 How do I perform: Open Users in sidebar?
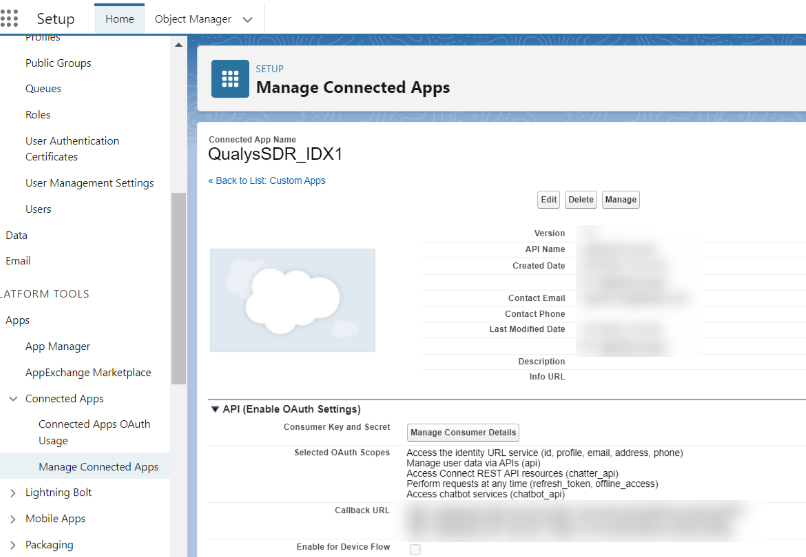pyautogui.click(x=38, y=209)
